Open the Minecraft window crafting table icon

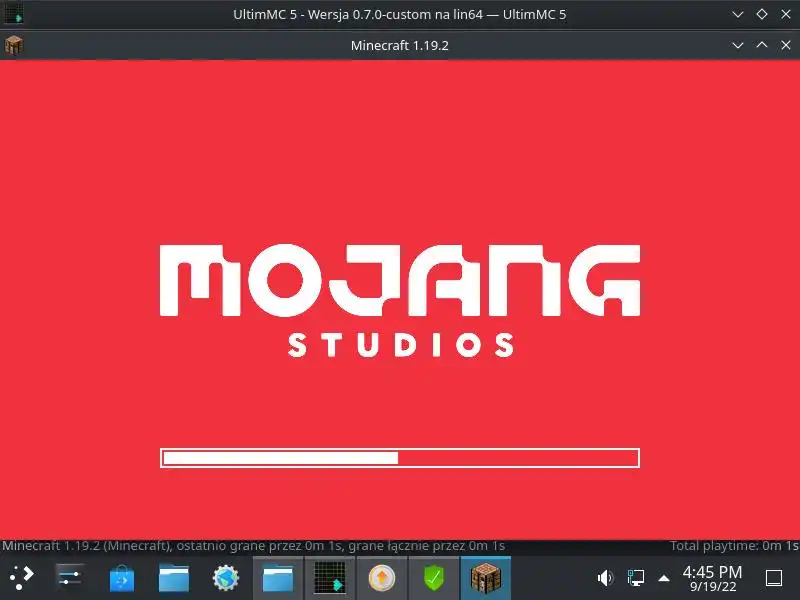(14, 45)
